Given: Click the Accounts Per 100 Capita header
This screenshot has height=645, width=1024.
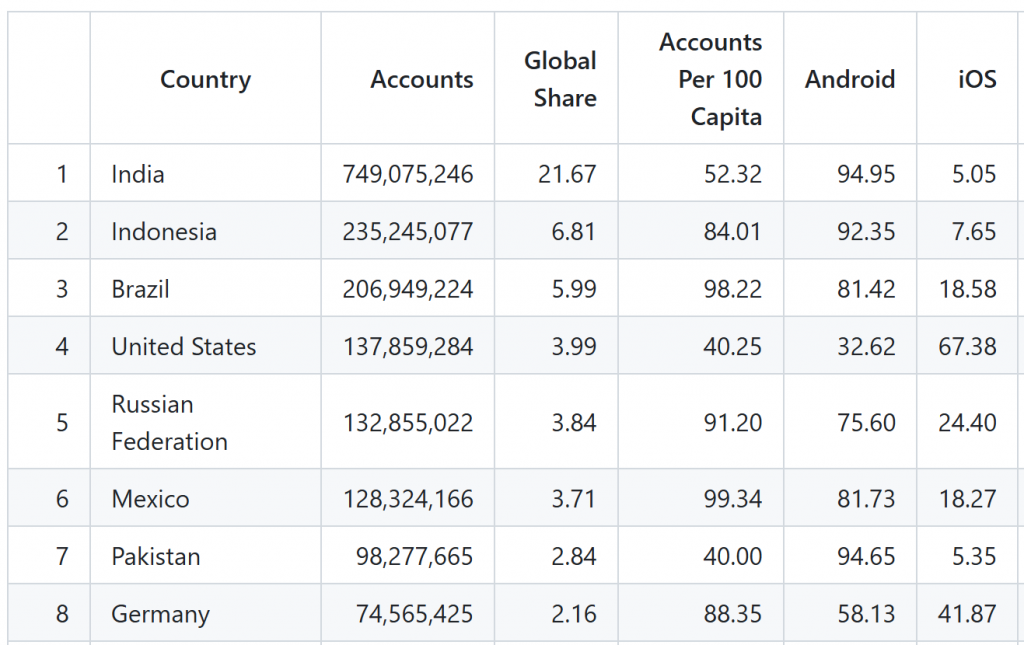Looking at the screenshot, I should click(710, 80).
